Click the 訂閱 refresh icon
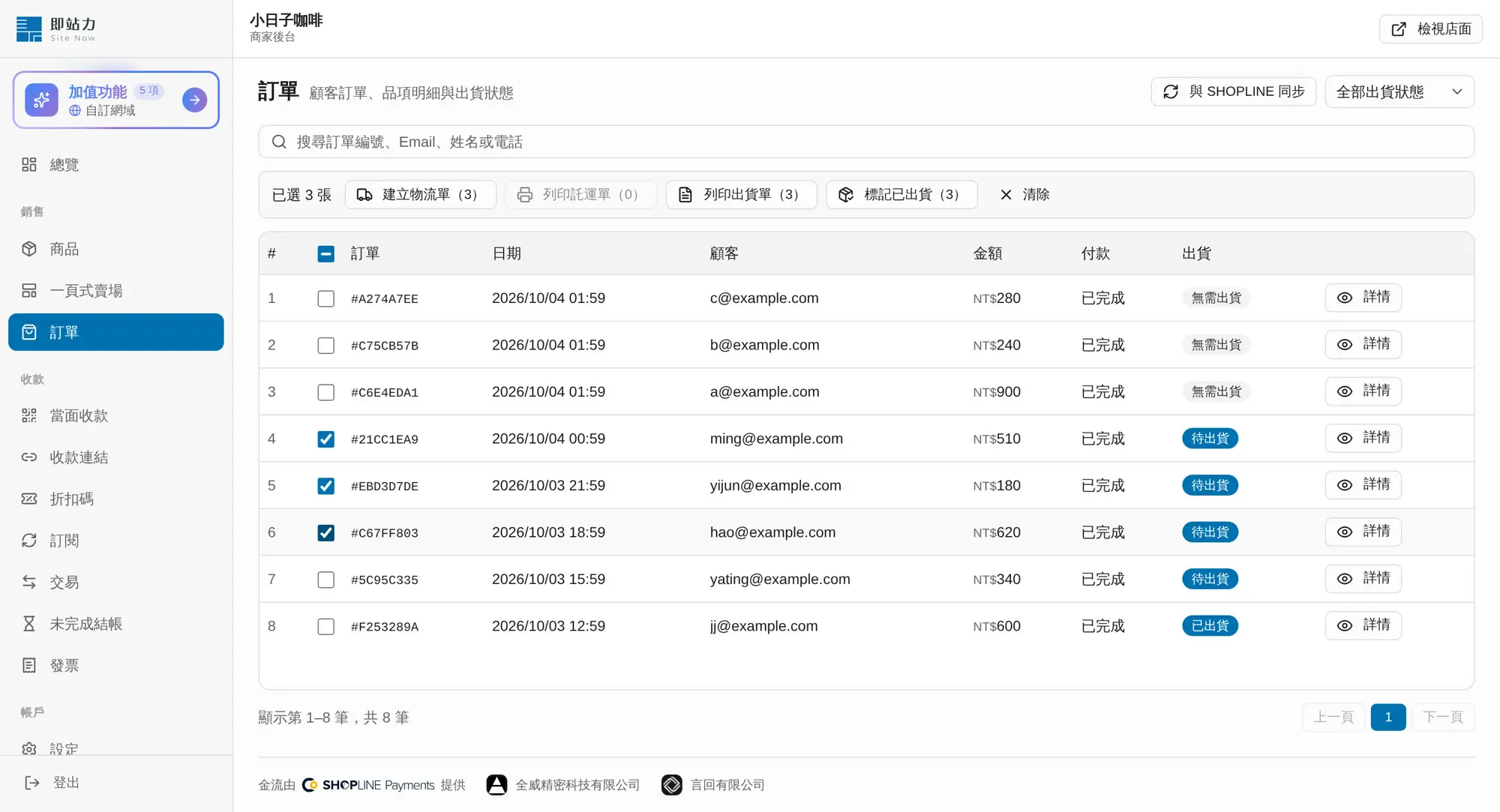Image resolution: width=1500 pixels, height=812 pixels. [29, 541]
